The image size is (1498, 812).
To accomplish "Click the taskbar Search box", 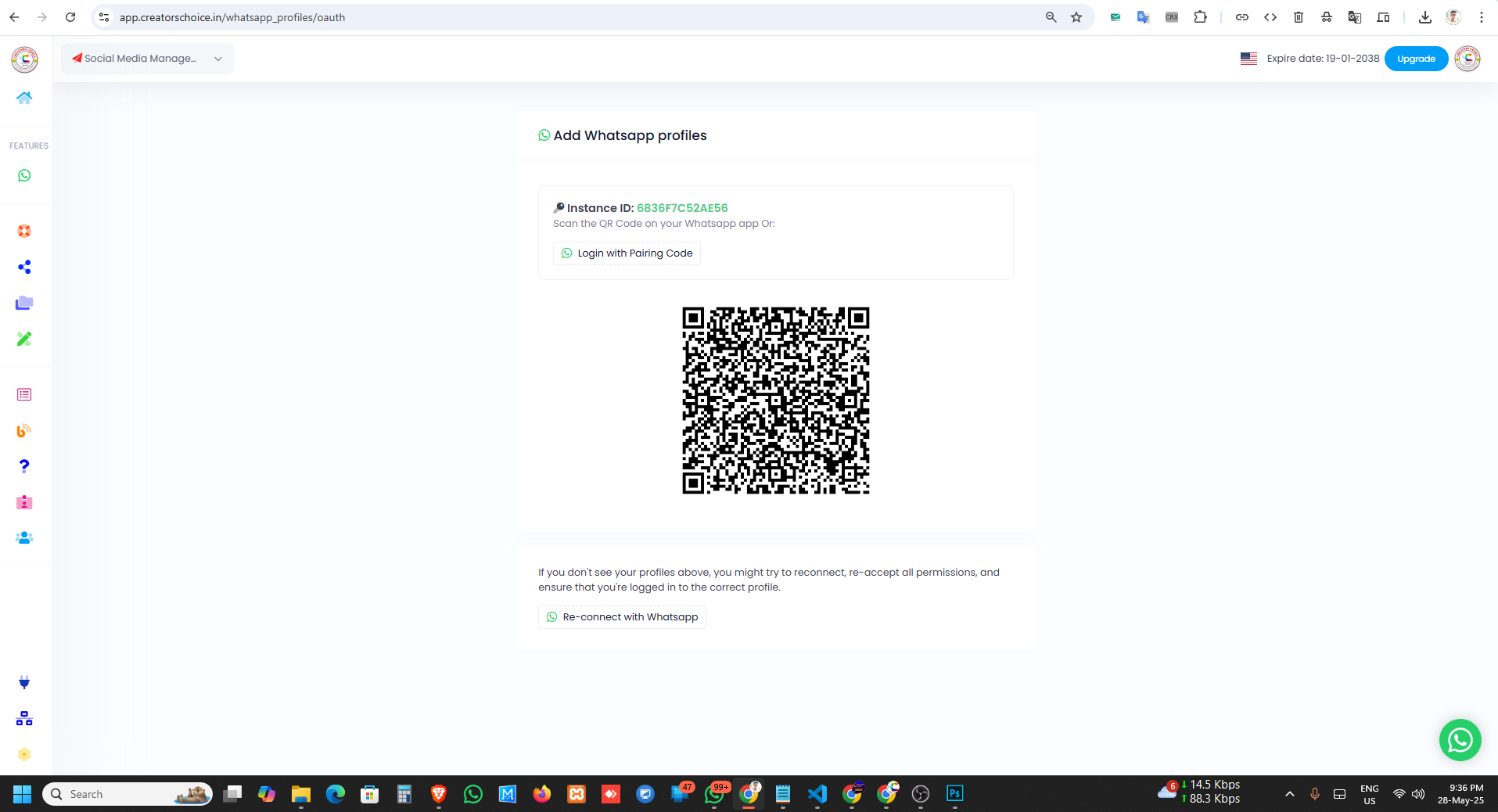I will click(128, 794).
